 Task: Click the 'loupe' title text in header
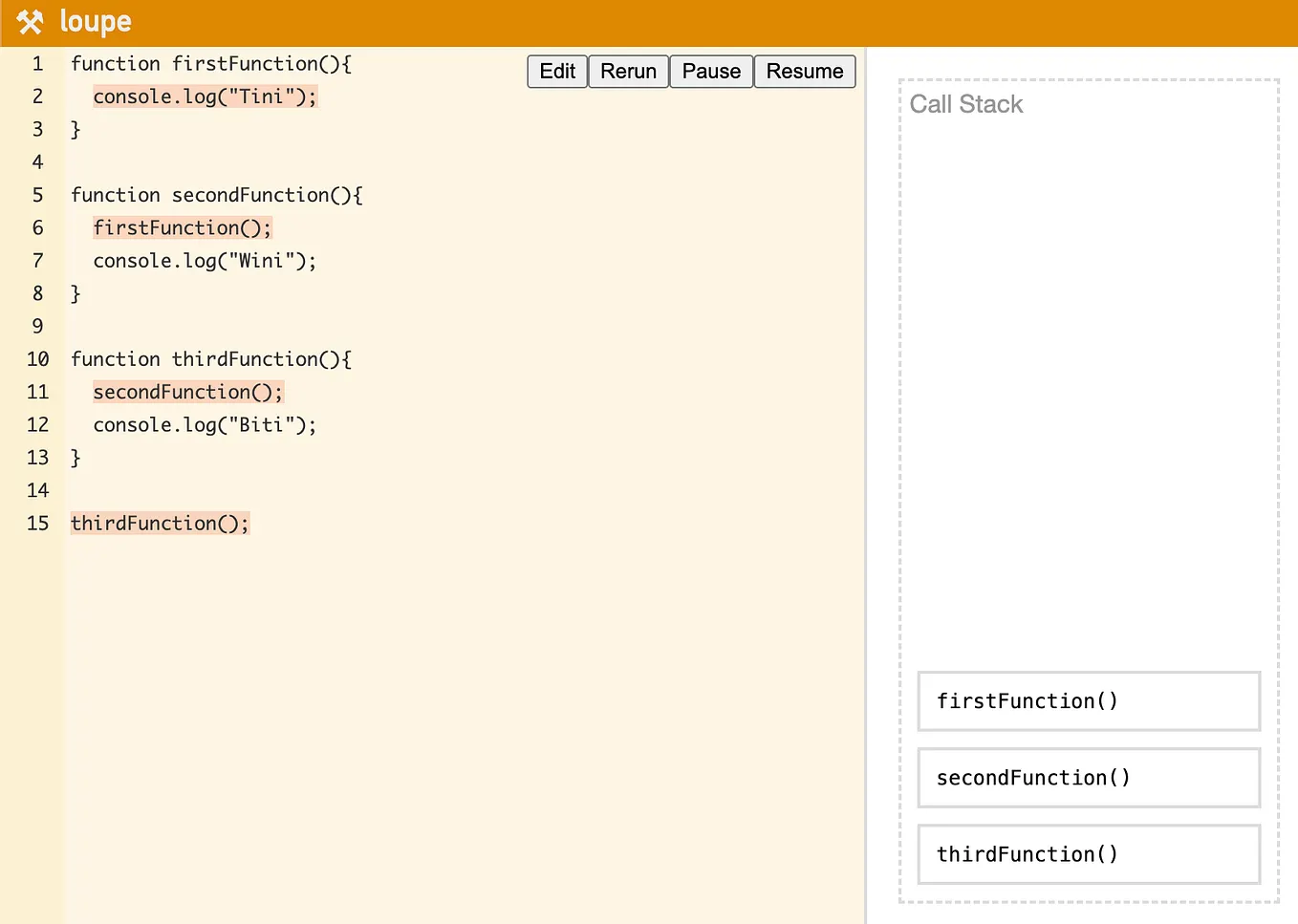(95, 21)
